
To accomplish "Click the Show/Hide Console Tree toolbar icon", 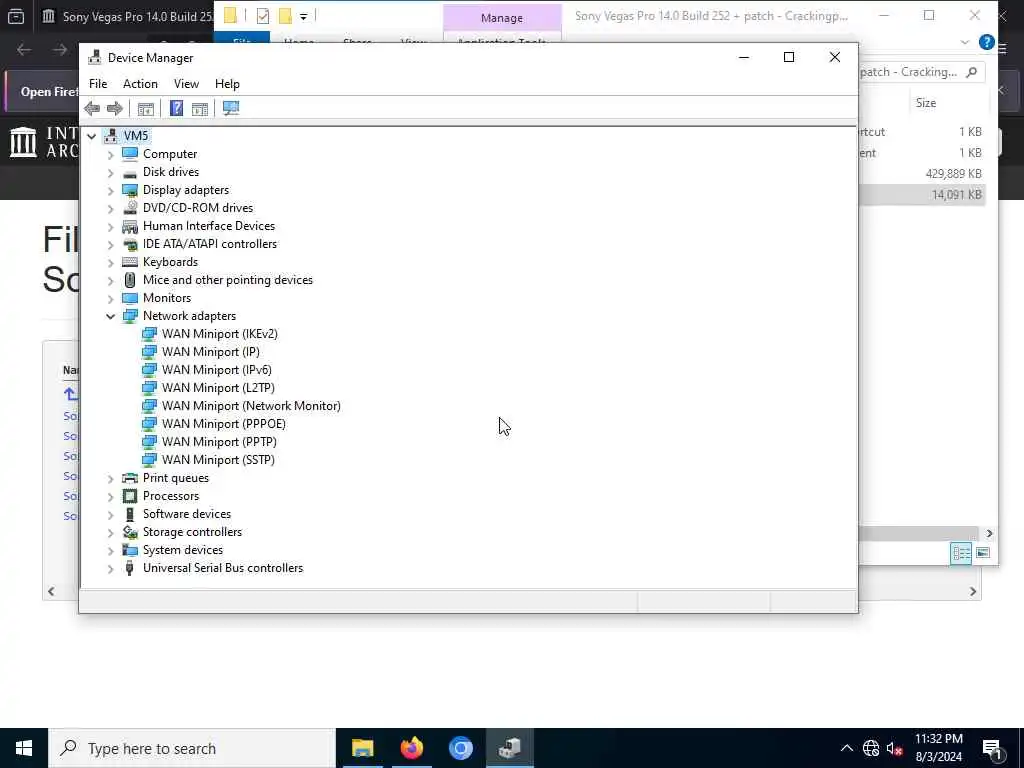I will coord(146,108).
